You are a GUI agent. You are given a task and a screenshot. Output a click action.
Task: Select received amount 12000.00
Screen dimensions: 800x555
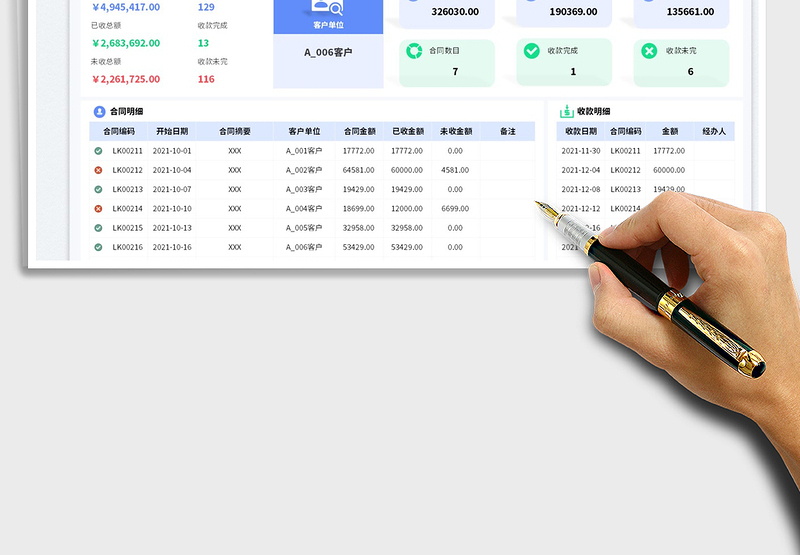click(x=407, y=209)
